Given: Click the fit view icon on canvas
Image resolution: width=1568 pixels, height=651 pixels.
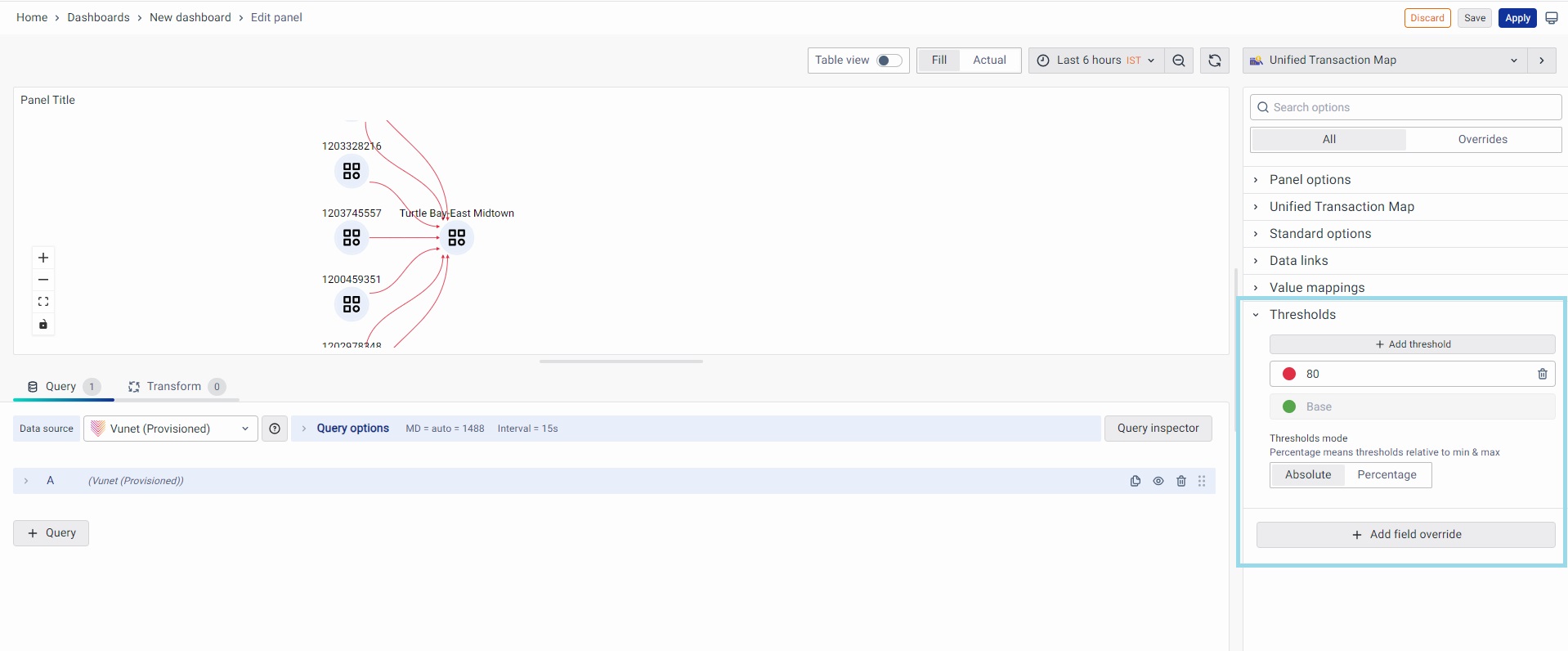Looking at the screenshot, I should 43,302.
